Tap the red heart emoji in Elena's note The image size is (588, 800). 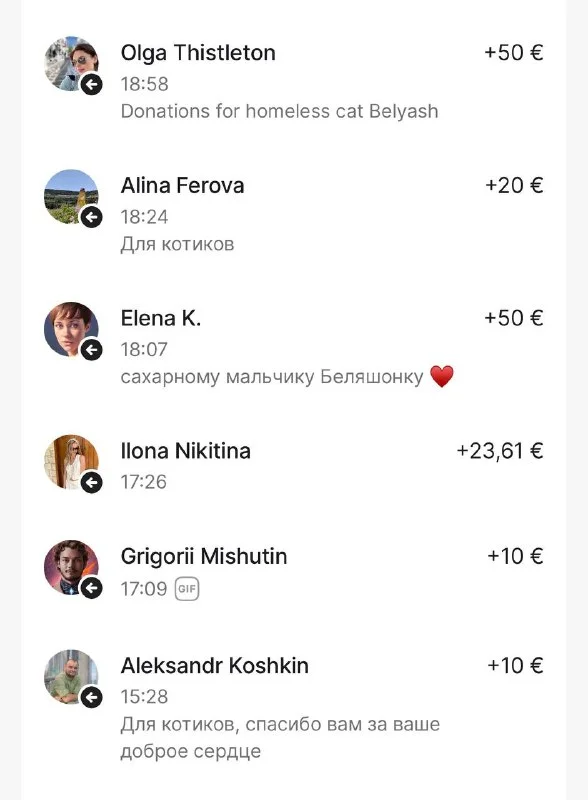pyautogui.click(x=442, y=377)
